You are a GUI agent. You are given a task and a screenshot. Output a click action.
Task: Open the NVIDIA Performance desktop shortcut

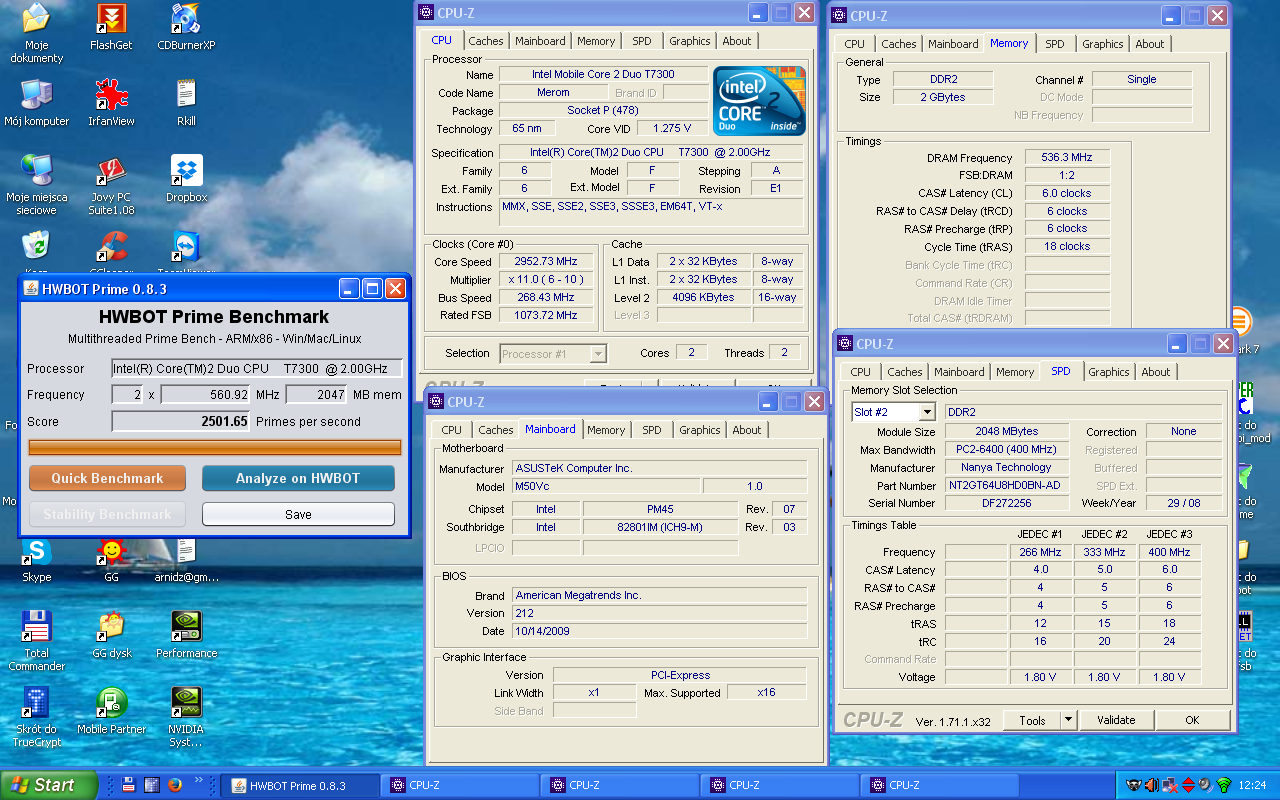[x=186, y=626]
